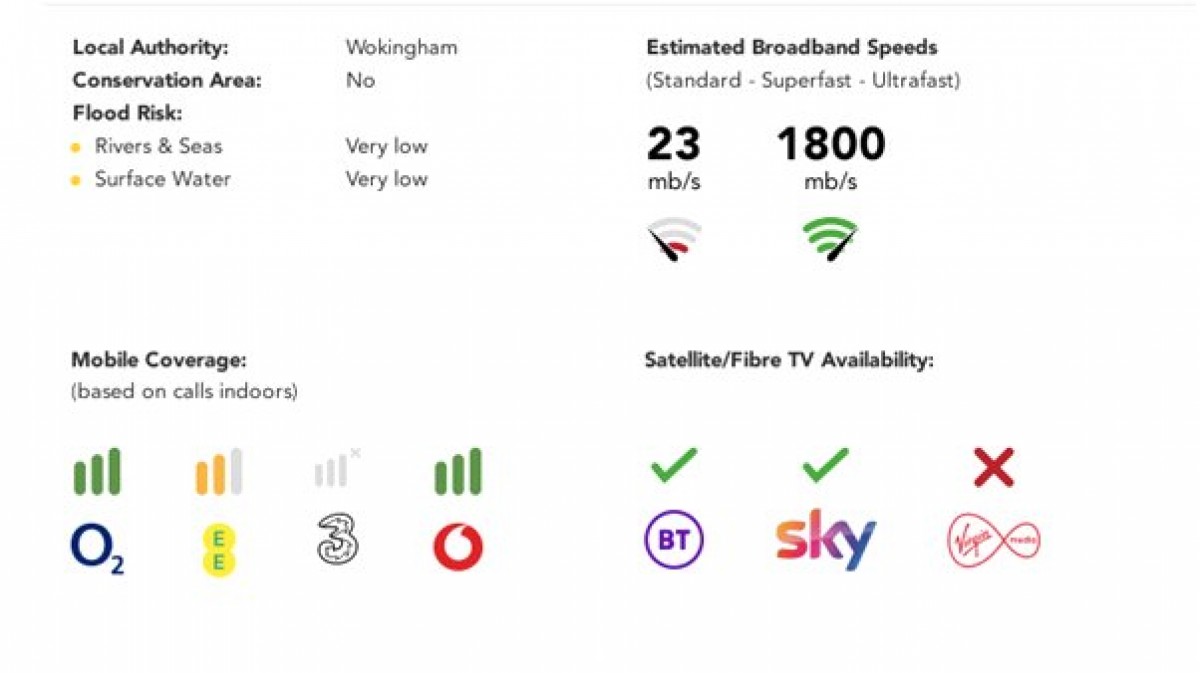This screenshot has height=673, width=1200.
Task: Click the Vodafone logo
Action: point(458,547)
